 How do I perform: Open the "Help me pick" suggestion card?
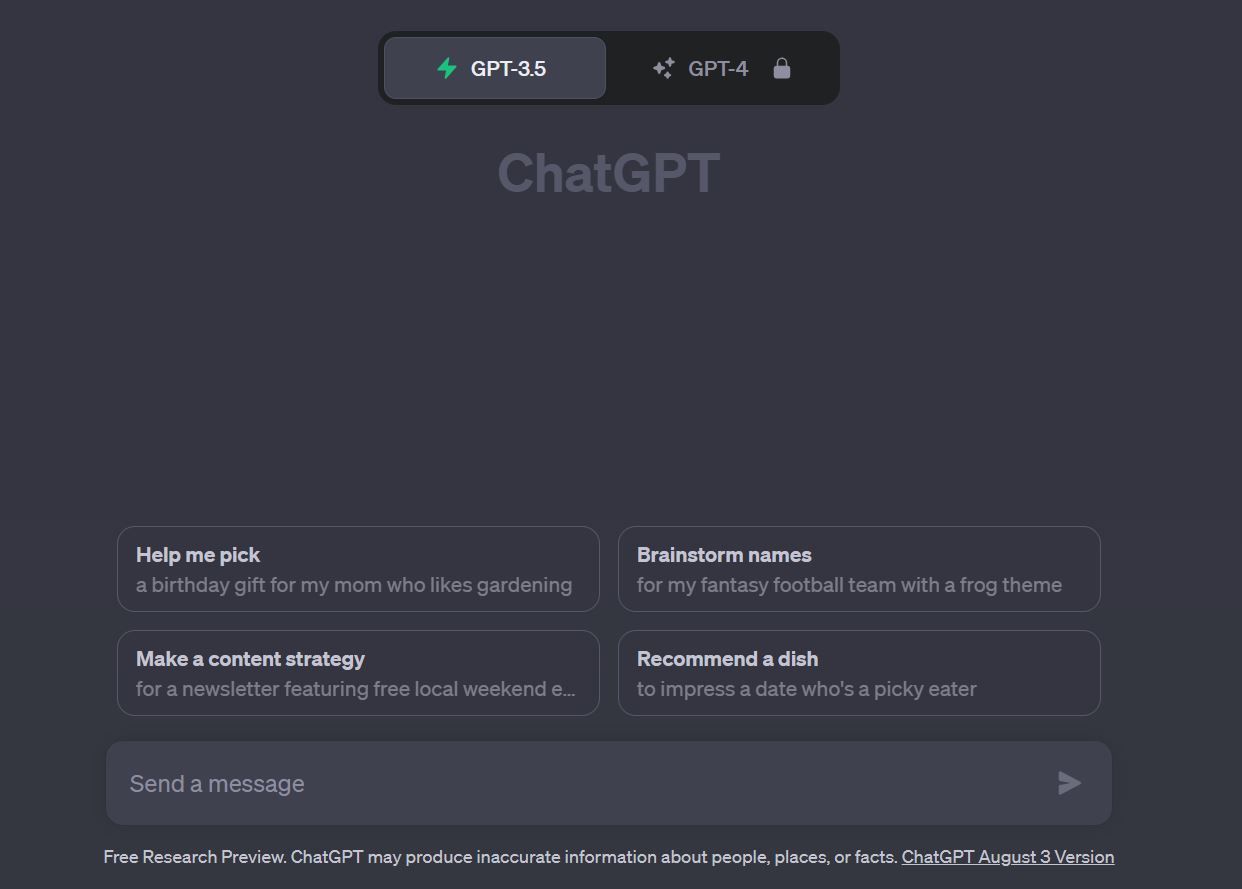click(358, 569)
